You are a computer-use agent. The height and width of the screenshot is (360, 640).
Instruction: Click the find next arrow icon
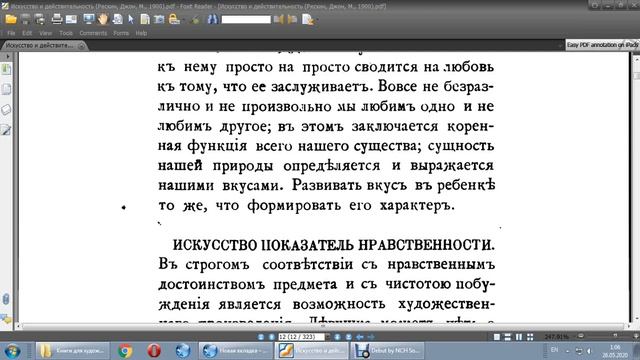click(x=293, y=19)
